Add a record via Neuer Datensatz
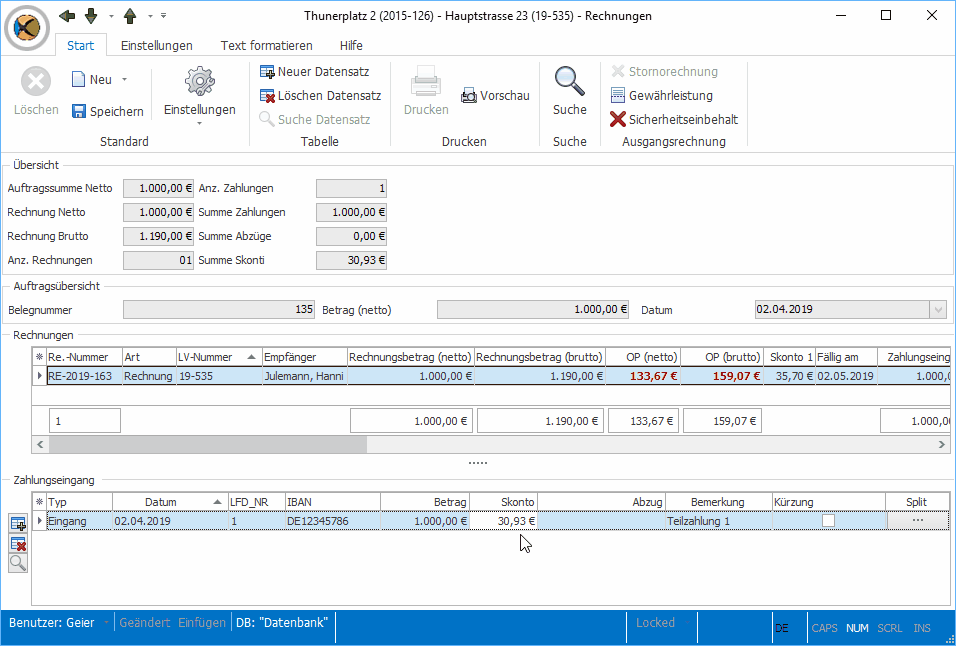Screen dimensions: 956x646 (315, 72)
